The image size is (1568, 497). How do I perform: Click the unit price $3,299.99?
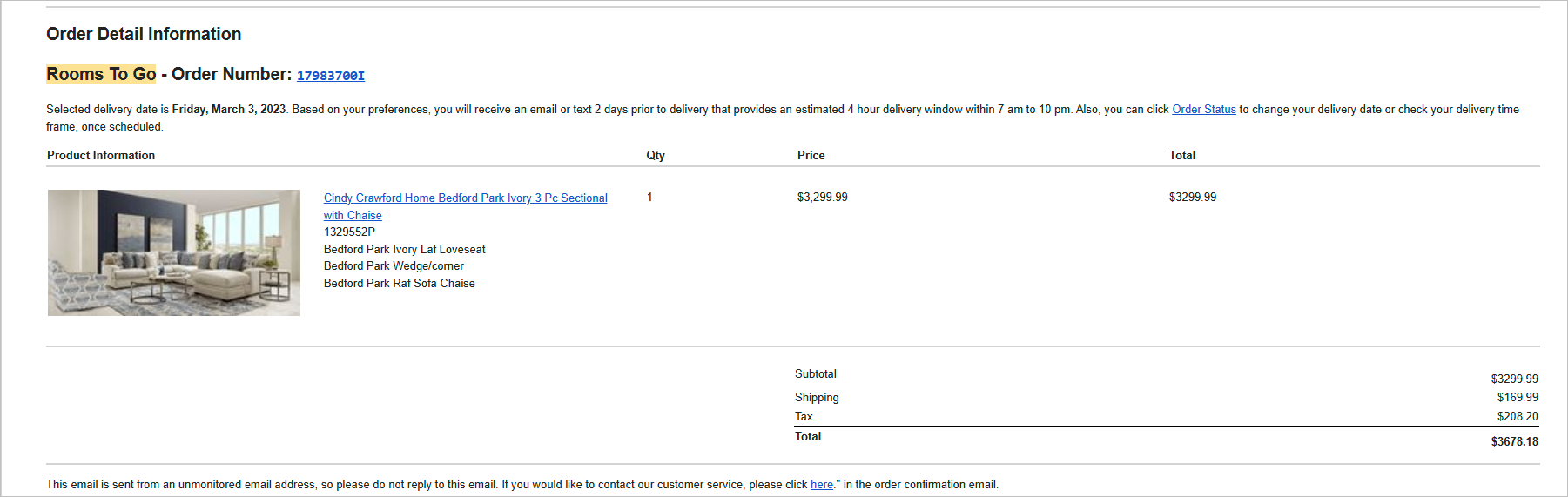[x=823, y=198]
